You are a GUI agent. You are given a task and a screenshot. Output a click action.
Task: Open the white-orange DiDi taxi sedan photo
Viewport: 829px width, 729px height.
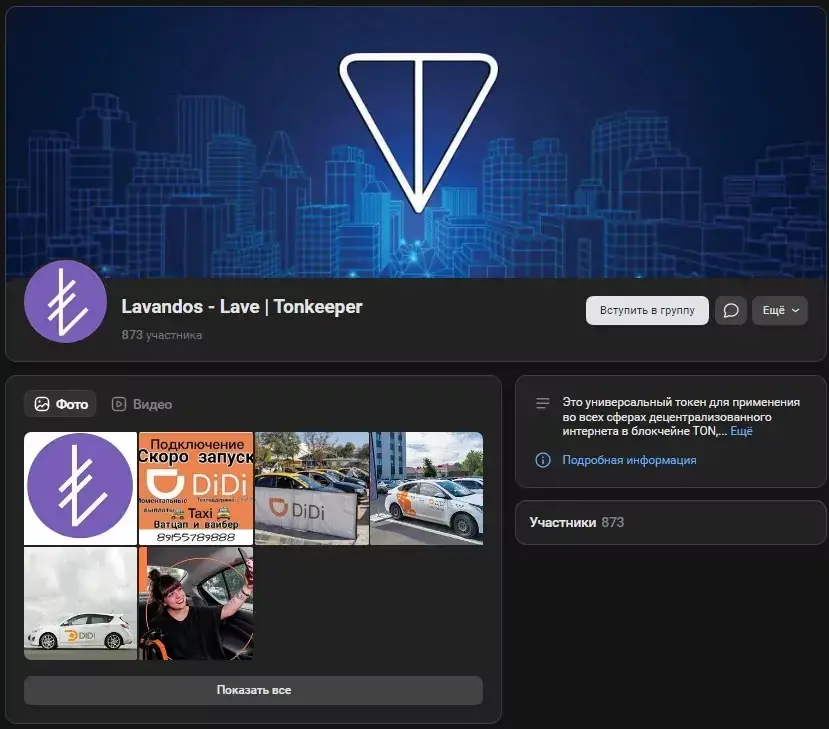427,488
